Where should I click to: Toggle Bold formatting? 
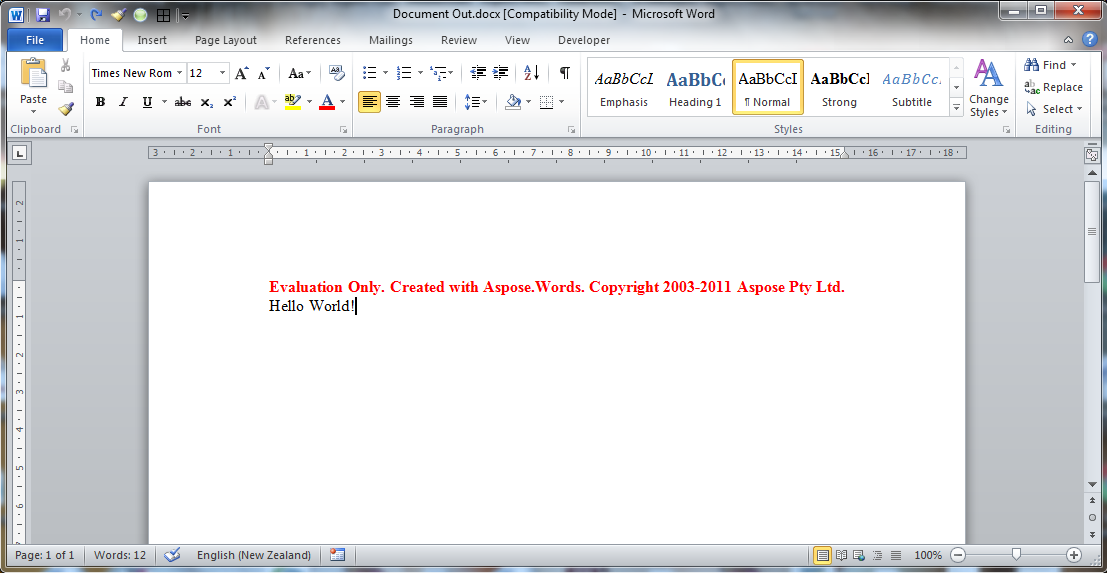pos(100,102)
